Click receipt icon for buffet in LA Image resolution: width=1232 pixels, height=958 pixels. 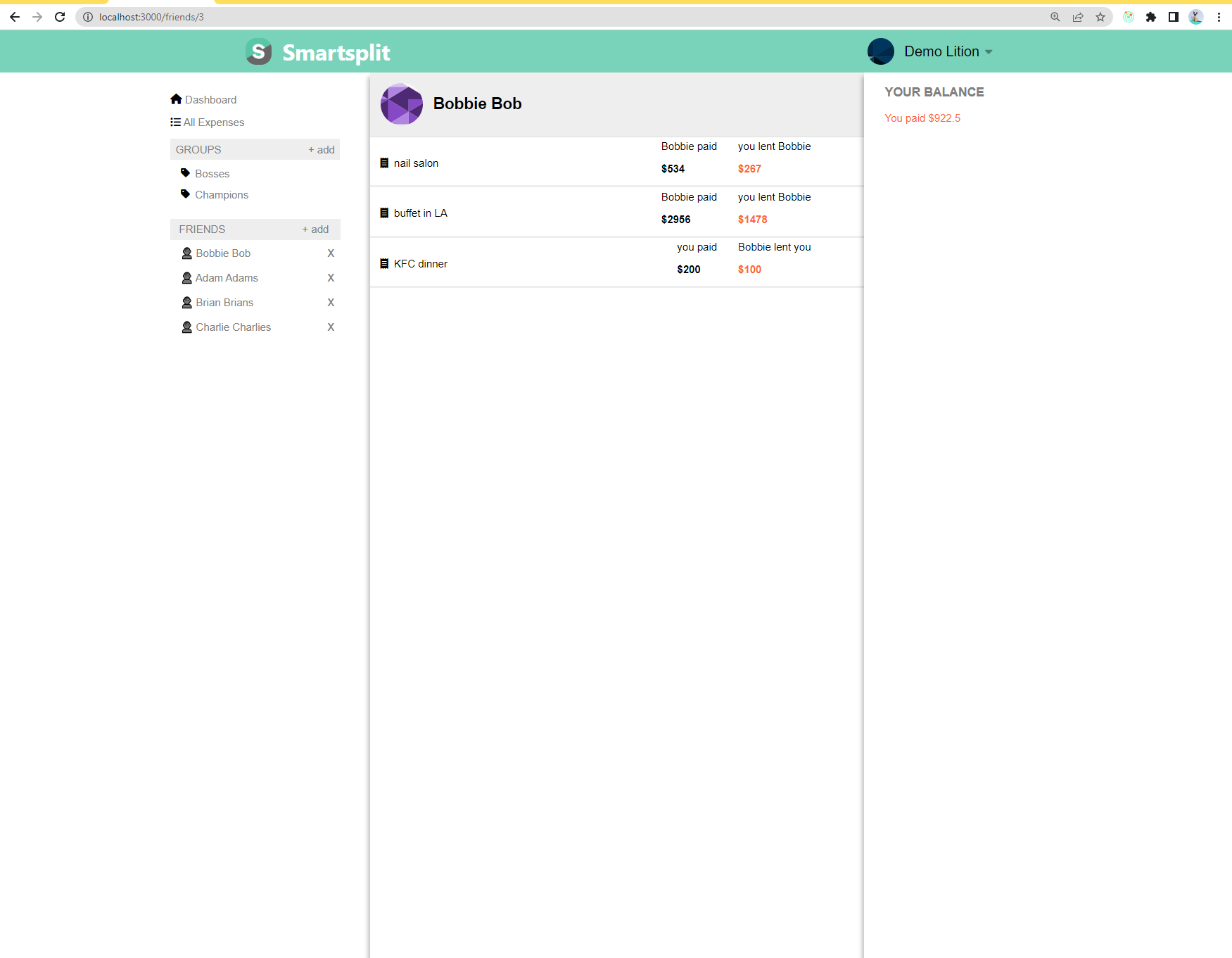(x=384, y=213)
